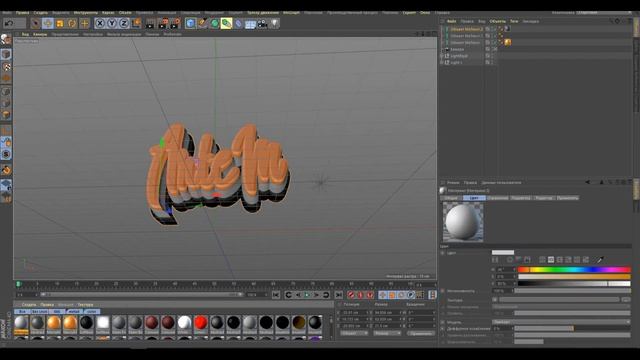Click the color wheel mode icon
The height and width of the screenshot is (360, 640).
pyautogui.click(x=510, y=260)
